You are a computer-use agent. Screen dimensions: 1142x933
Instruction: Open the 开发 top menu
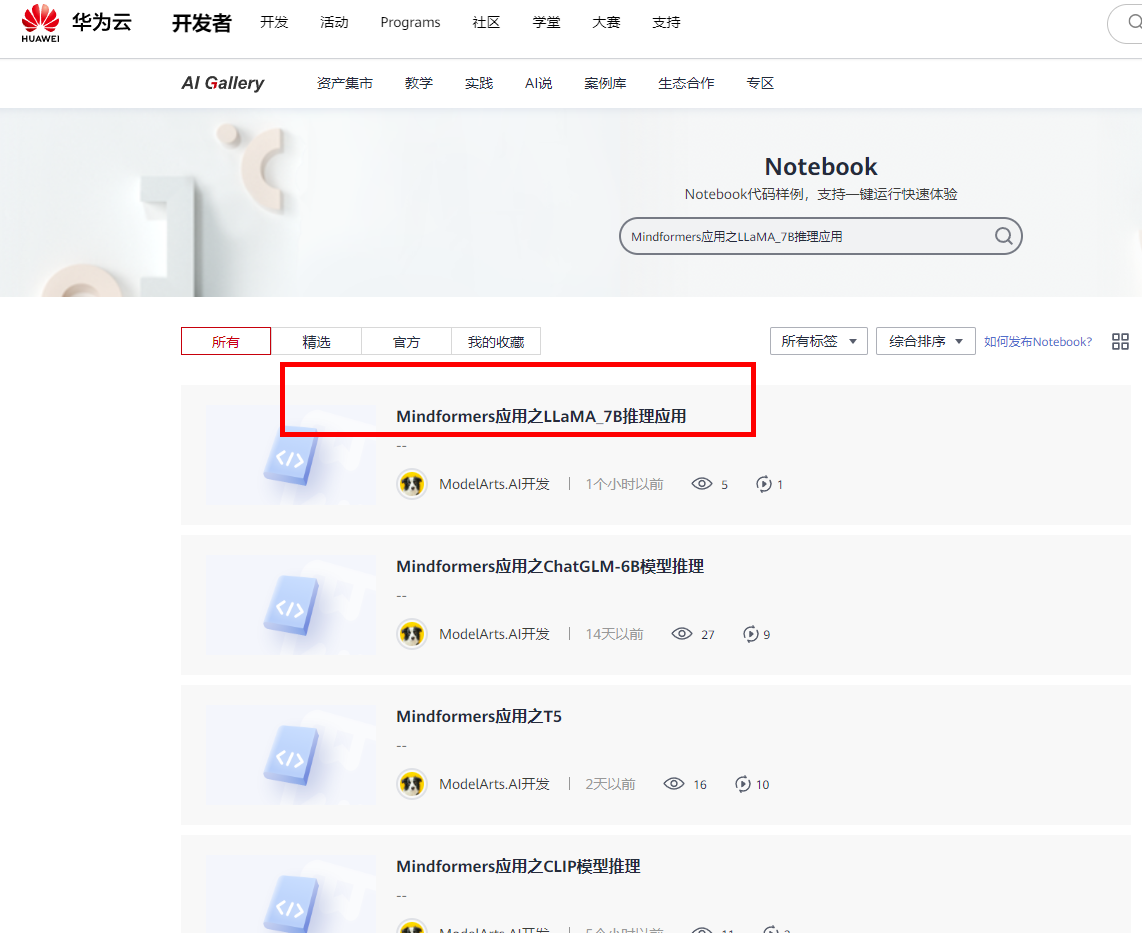275,23
